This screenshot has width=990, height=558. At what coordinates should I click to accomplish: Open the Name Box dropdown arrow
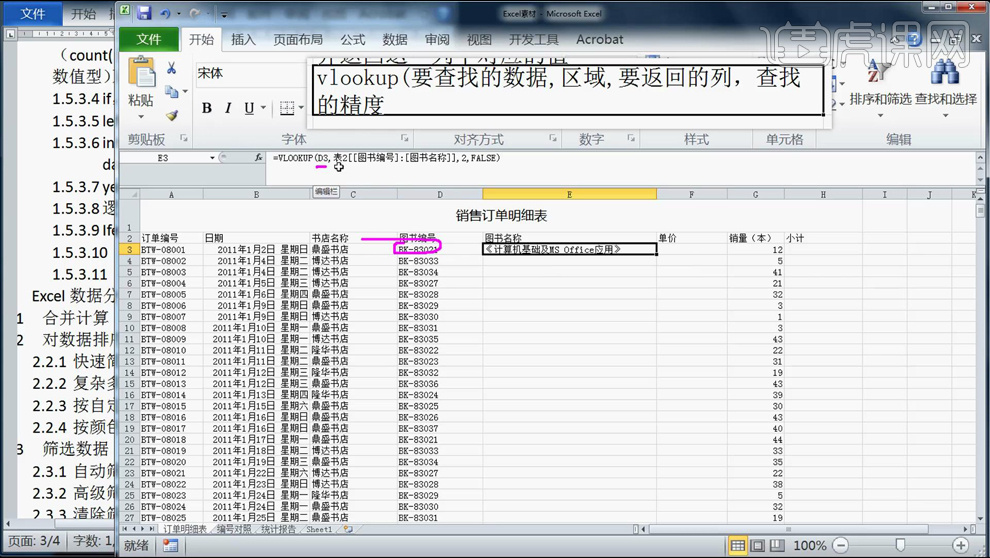(212, 158)
